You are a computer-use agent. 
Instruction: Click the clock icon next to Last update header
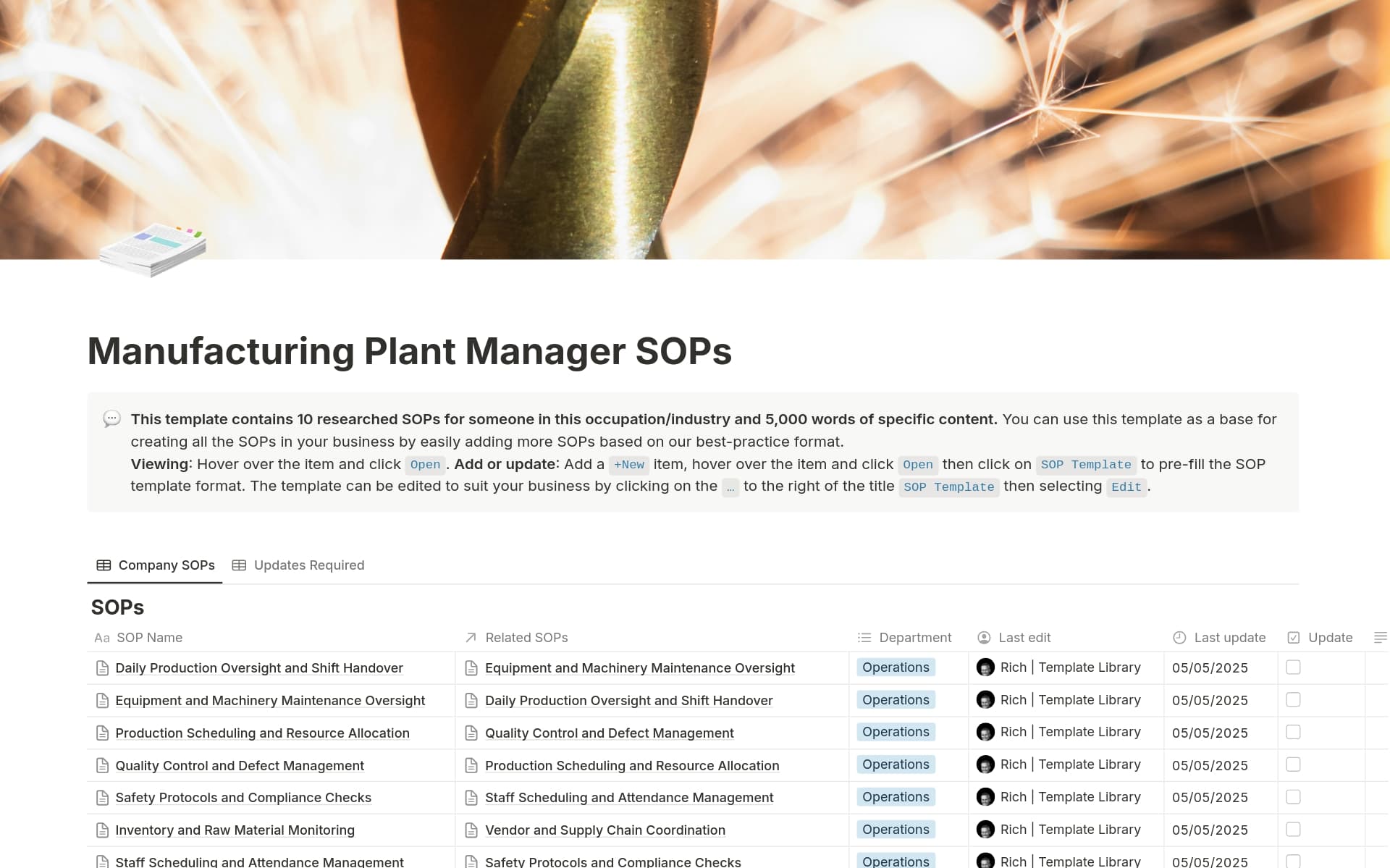[x=1178, y=638]
